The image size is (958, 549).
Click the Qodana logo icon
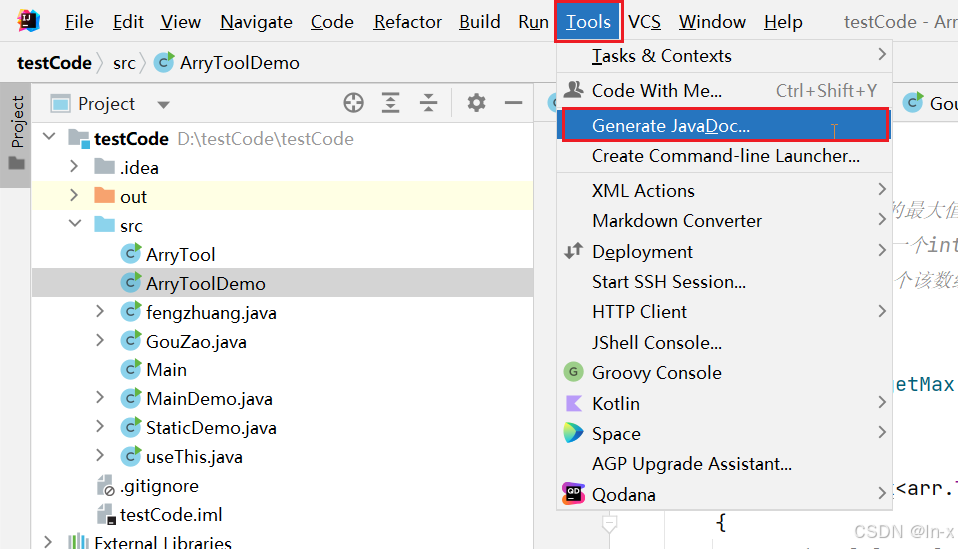[x=573, y=493]
